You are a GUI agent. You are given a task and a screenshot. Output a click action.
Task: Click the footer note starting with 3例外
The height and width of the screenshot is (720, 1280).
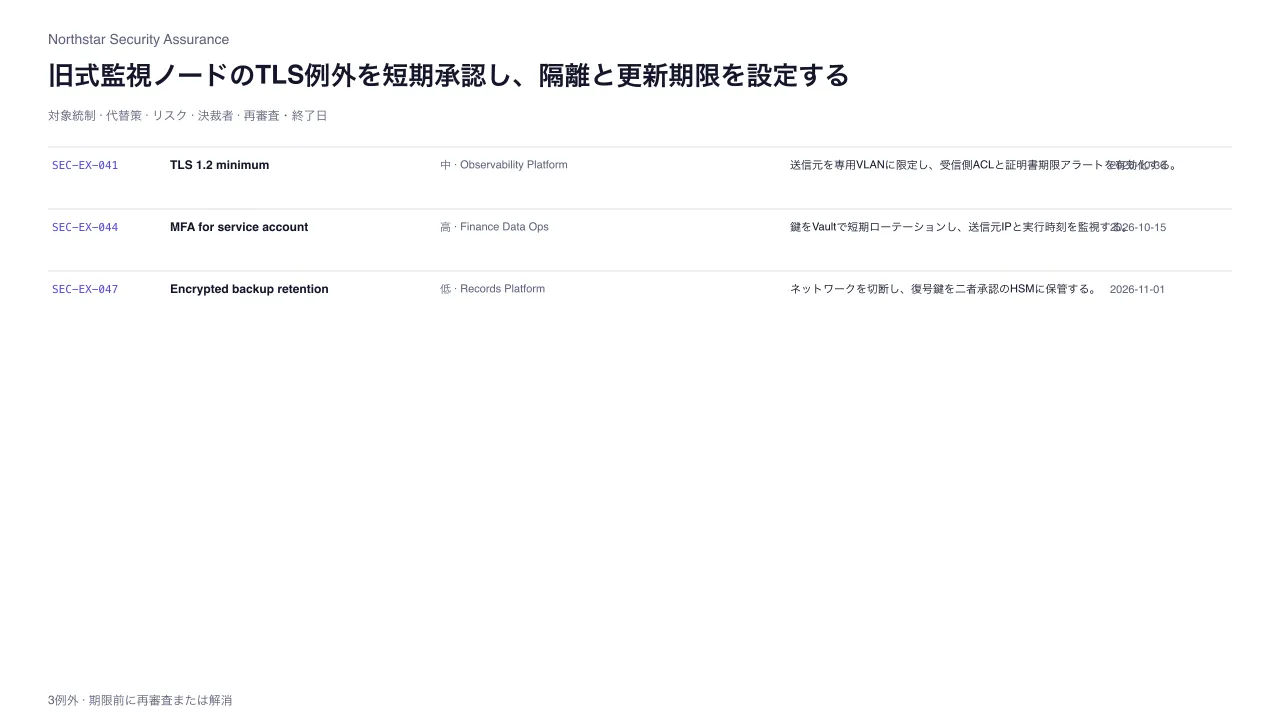tap(140, 701)
